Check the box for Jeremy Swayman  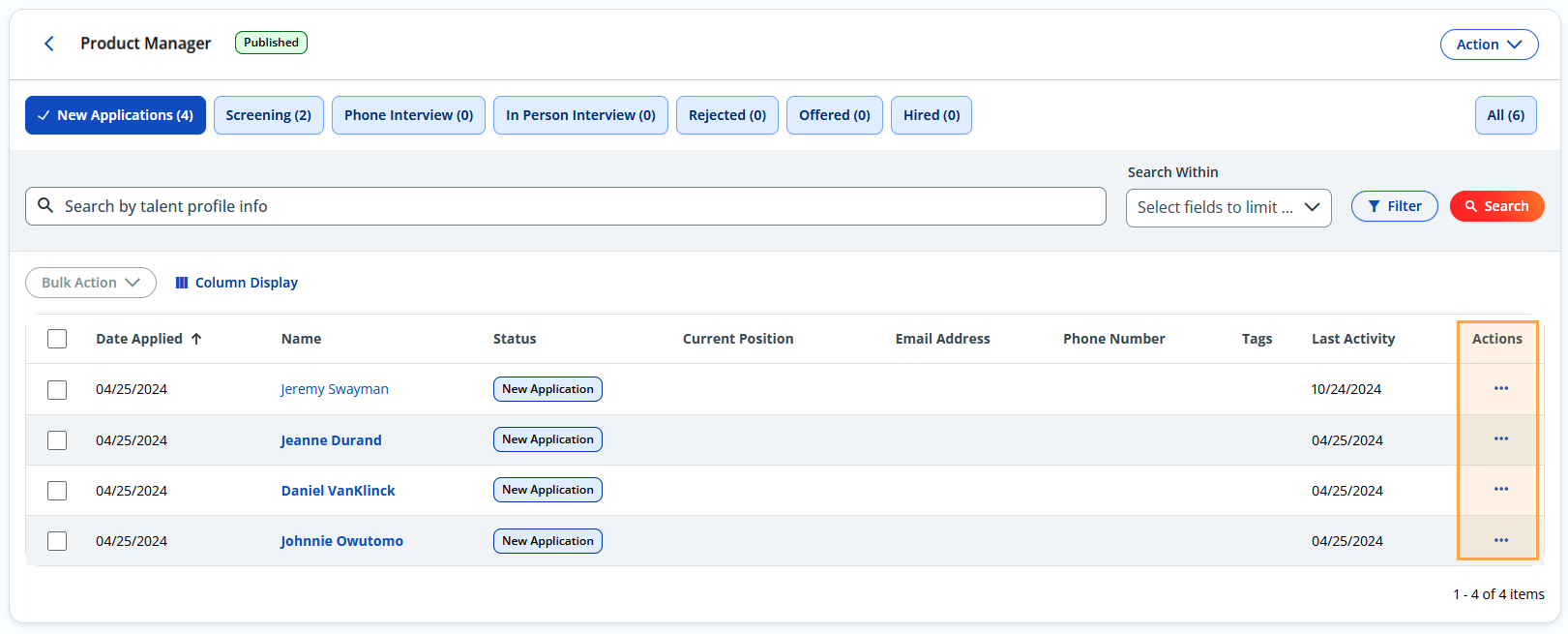coord(57,389)
